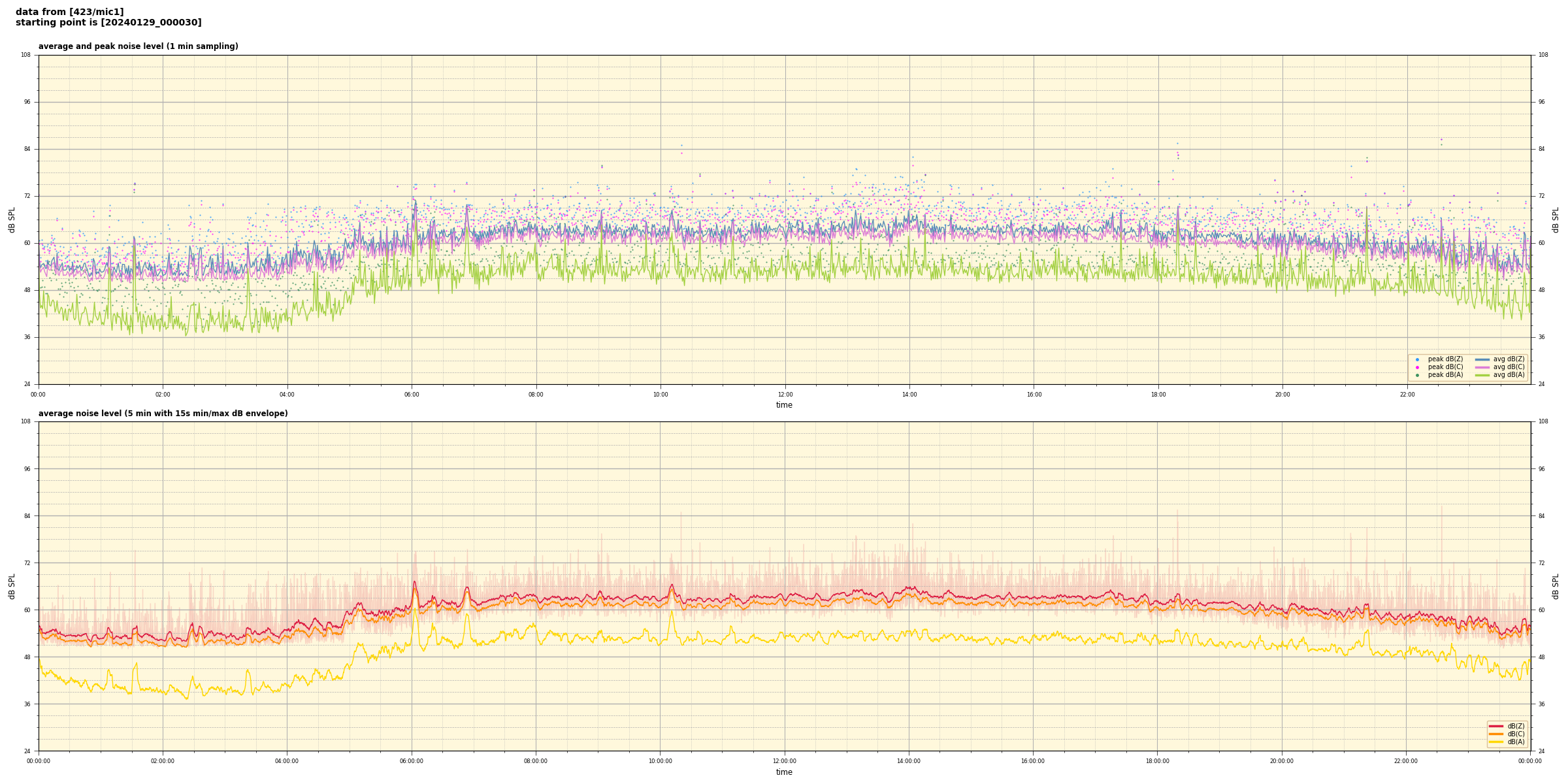Click red dB(Z) swatch in bottom legend
This screenshot has width=1568, height=784.
tap(1496, 726)
